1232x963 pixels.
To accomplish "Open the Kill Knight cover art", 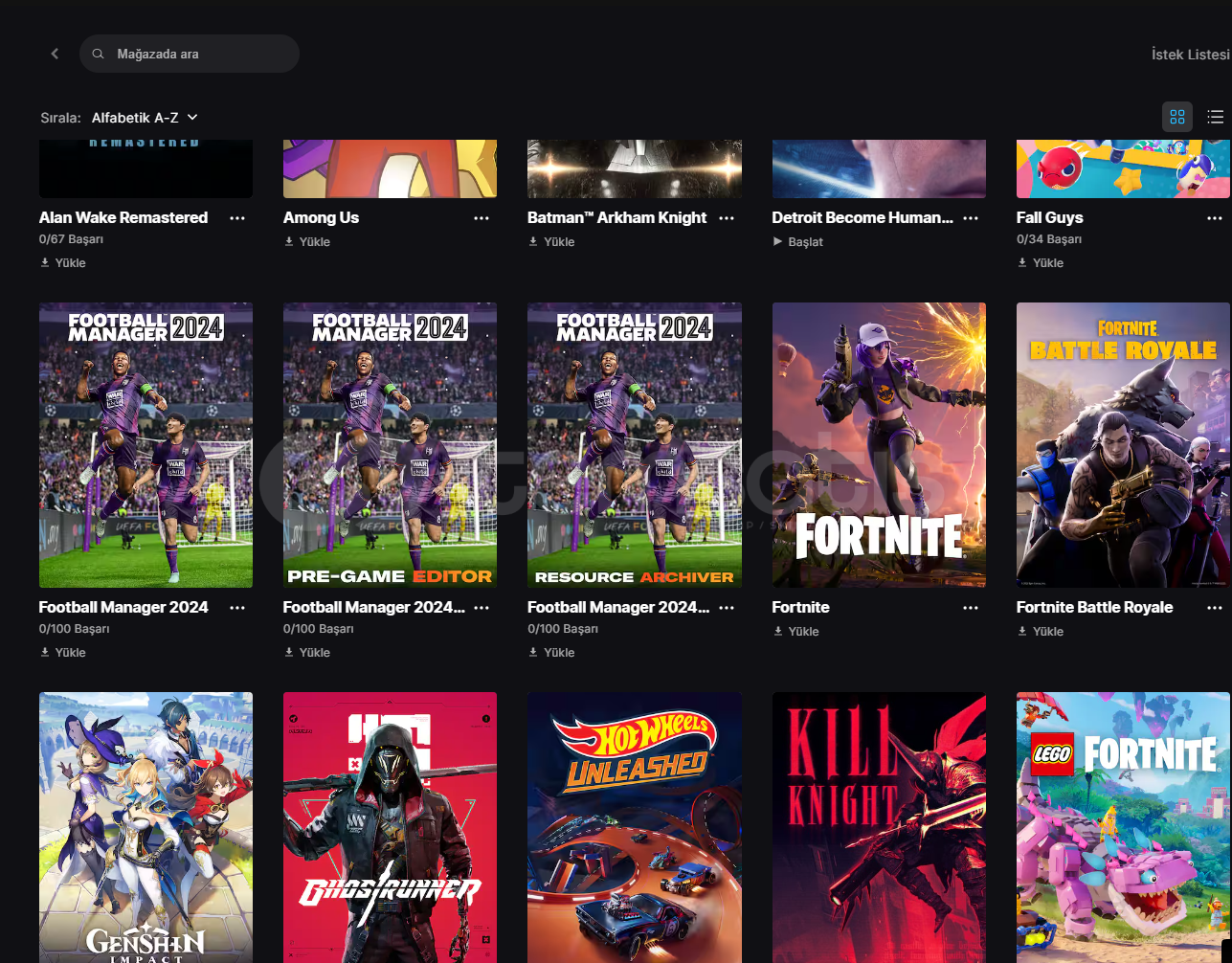I will [x=879, y=827].
